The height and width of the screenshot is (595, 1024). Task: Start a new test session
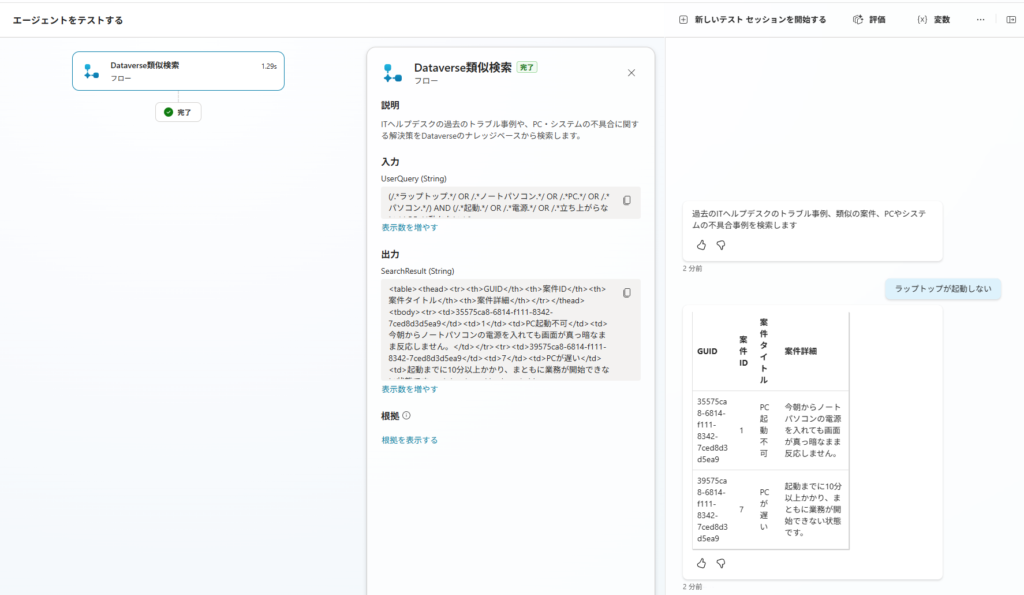pos(752,20)
